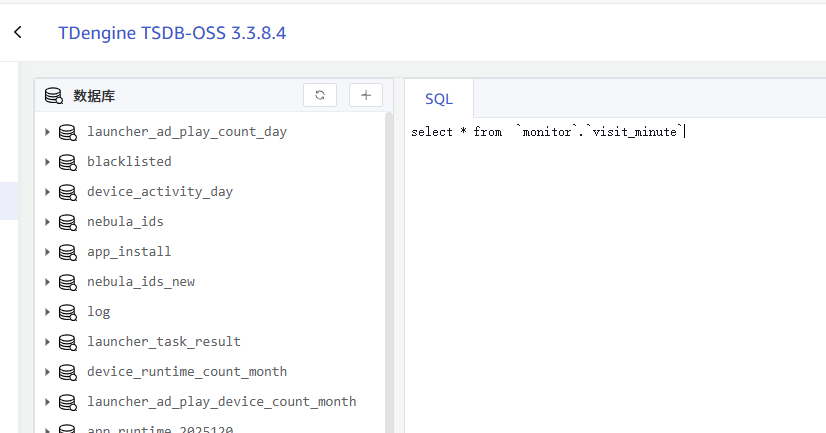This screenshot has height=433, width=826.
Task: Click the refresh databases icon button
Action: click(x=320, y=95)
